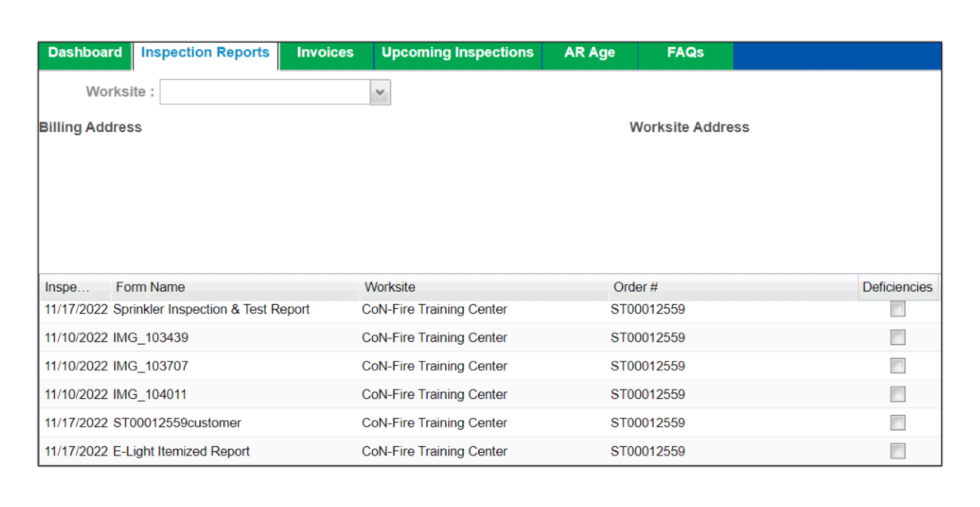Viewport: 980px width, 507px height.
Task: Mark Deficiencies for ST00012559customer row
Action: [897, 423]
